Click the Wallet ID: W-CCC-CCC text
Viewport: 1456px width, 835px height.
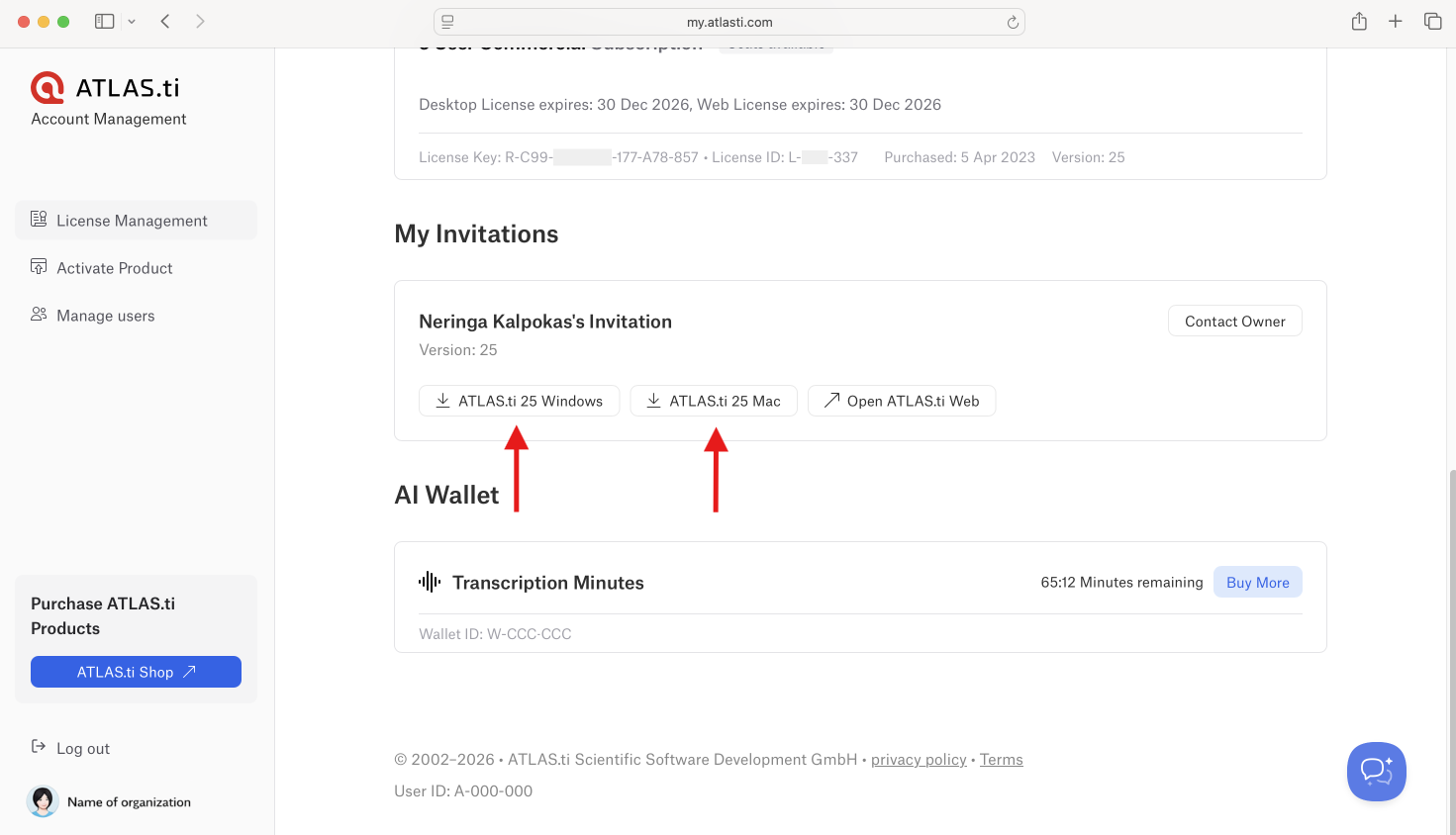(x=495, y=634)
